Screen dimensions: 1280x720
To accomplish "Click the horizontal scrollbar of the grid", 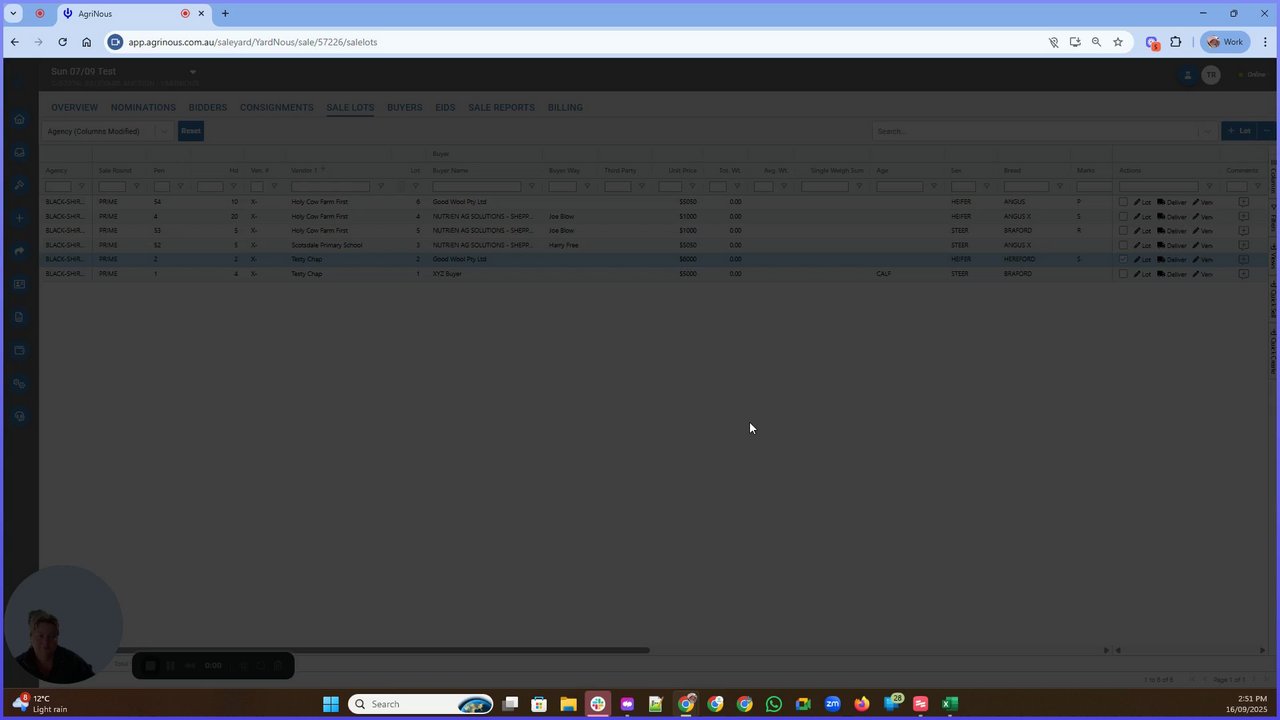I will pos(383,650).
